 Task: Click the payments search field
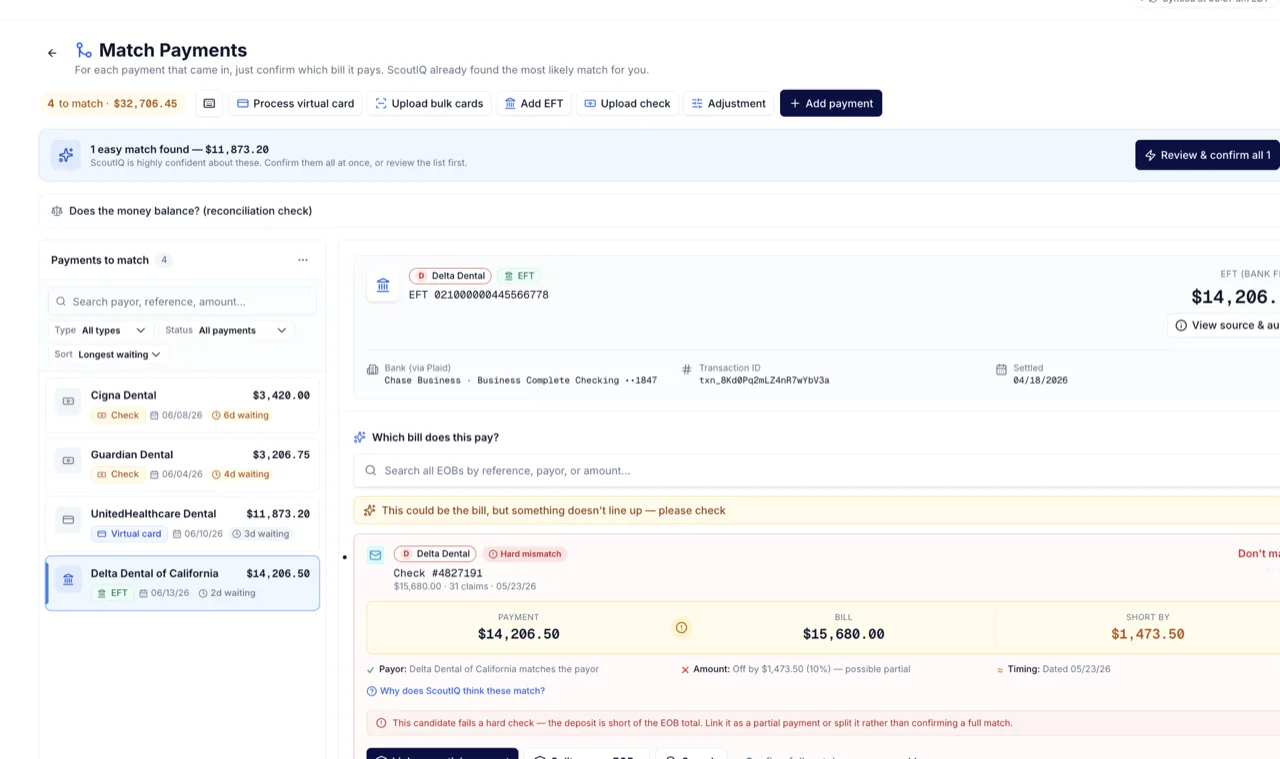(183, 301)
